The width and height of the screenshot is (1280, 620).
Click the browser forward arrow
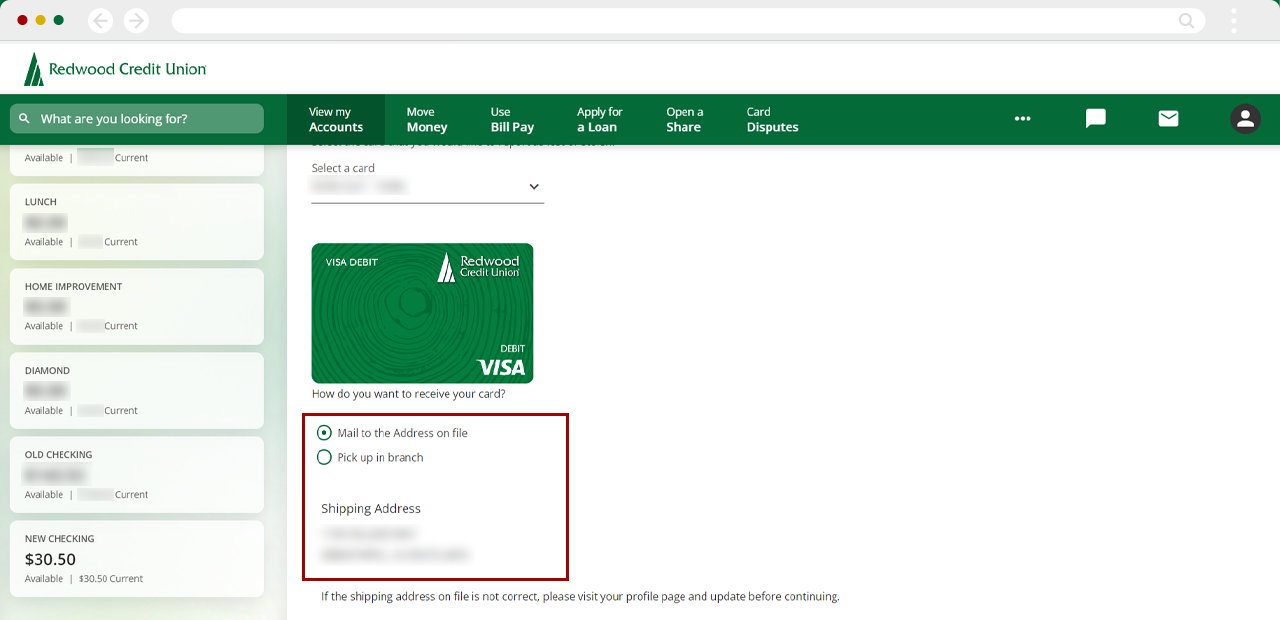coord(136,20)
